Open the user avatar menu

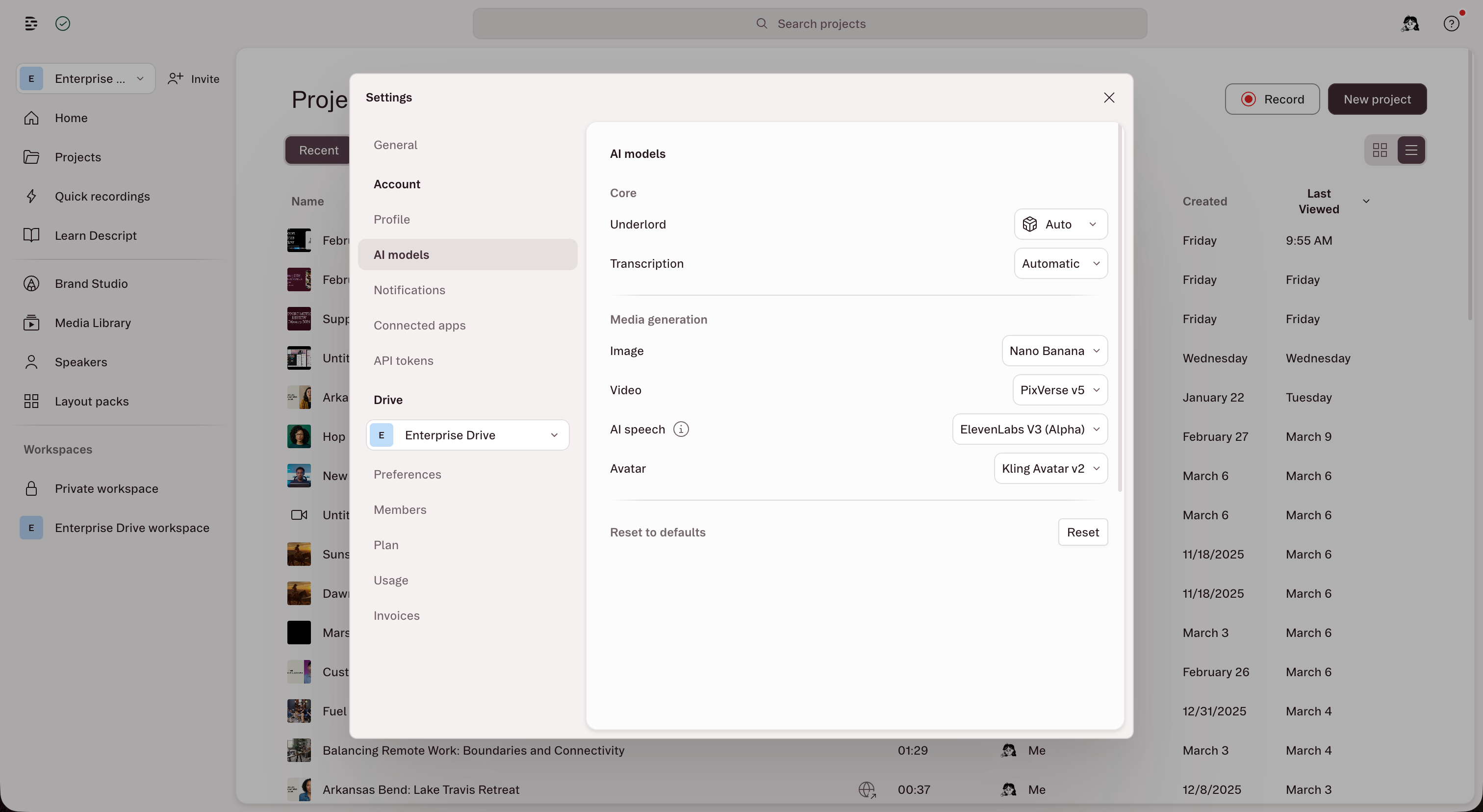coord(1410,24)
